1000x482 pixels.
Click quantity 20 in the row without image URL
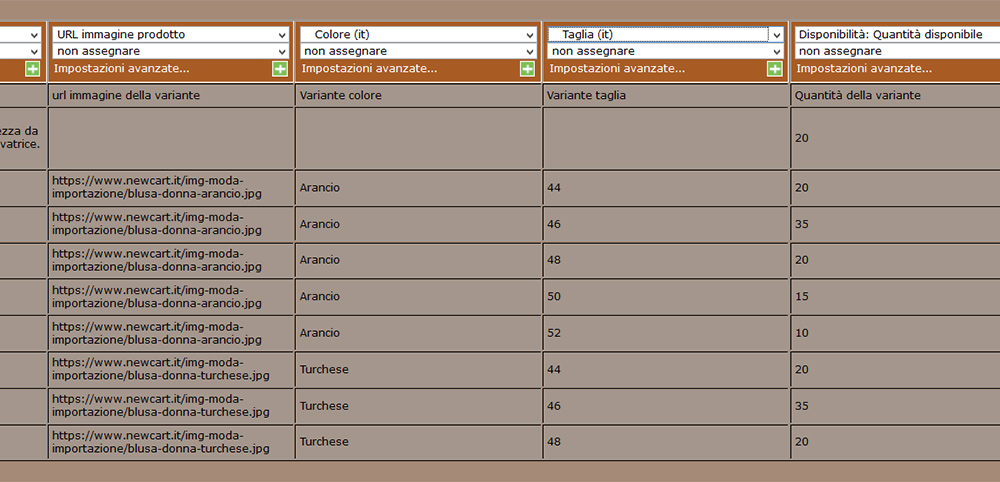(x=802, y=138)
